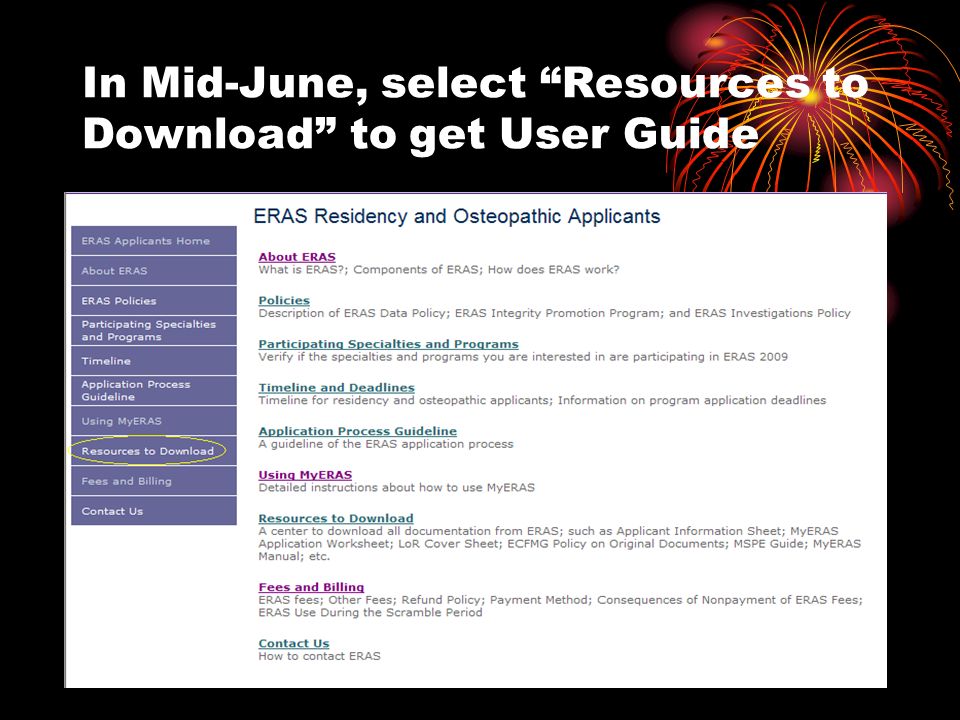Follow Resources to Download content link
The height and width of the screenshot is (720, 960).
[336, 518]
